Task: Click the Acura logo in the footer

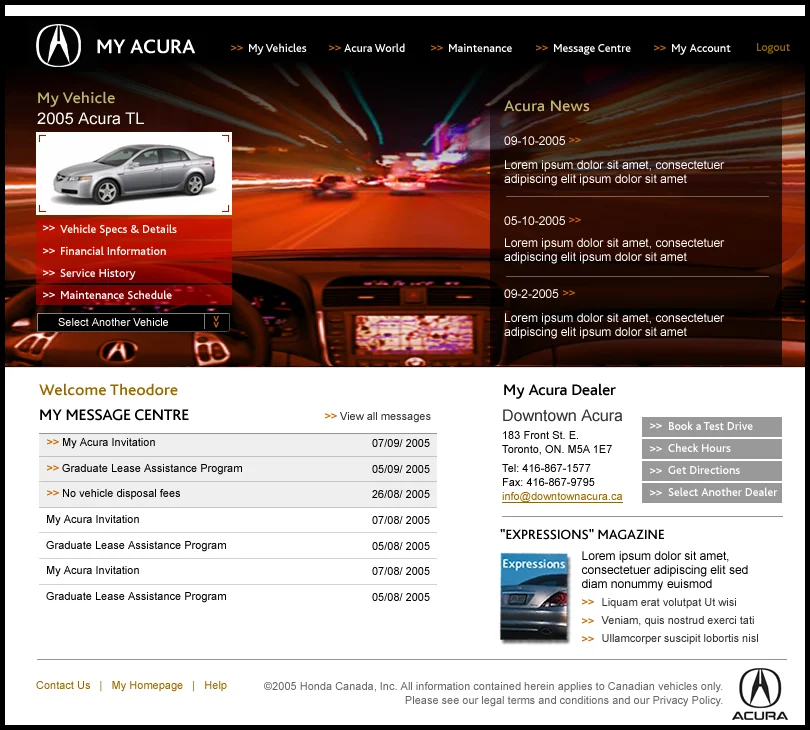Action: pos(759,694)
